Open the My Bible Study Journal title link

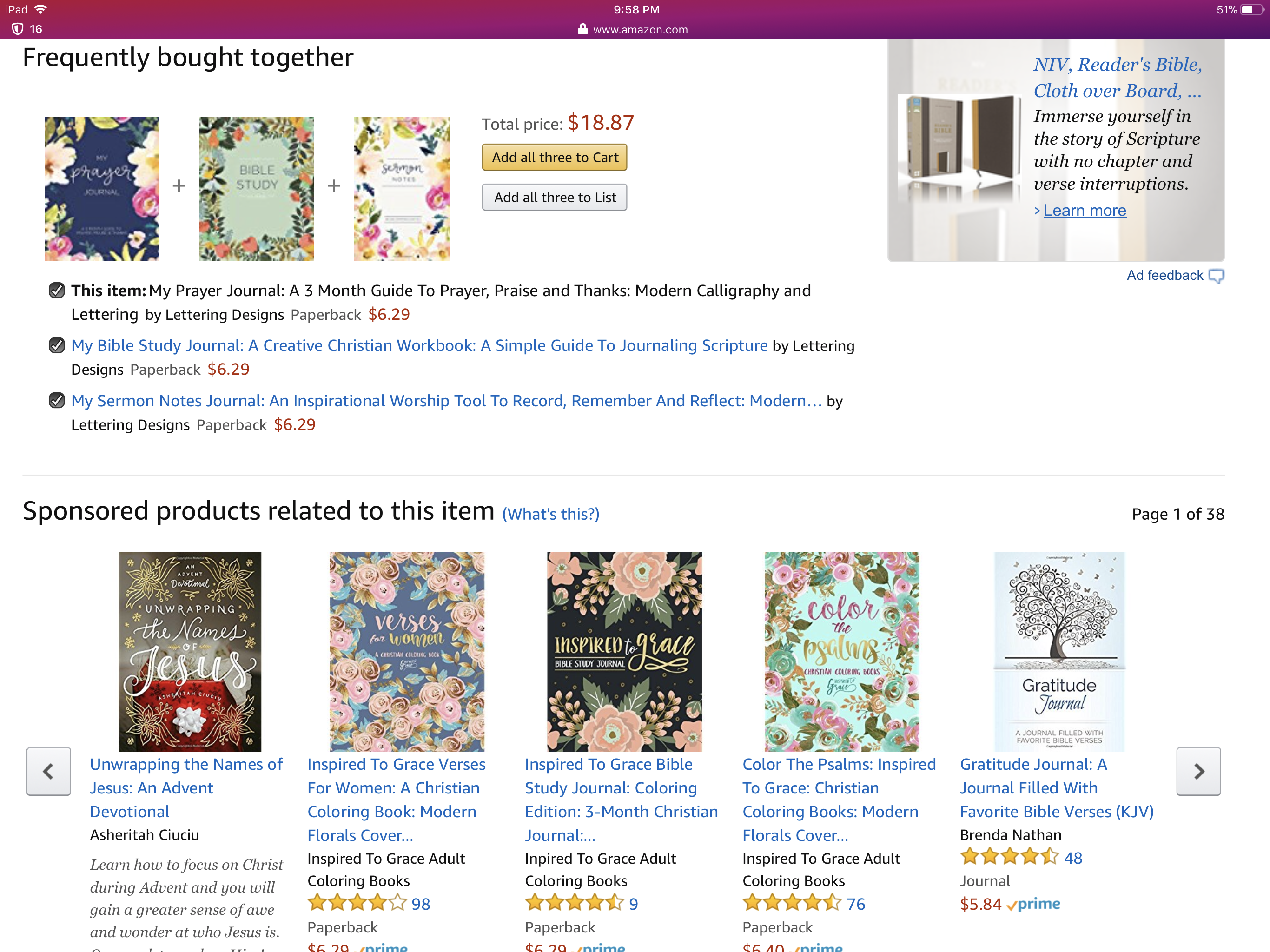point(419,345)
